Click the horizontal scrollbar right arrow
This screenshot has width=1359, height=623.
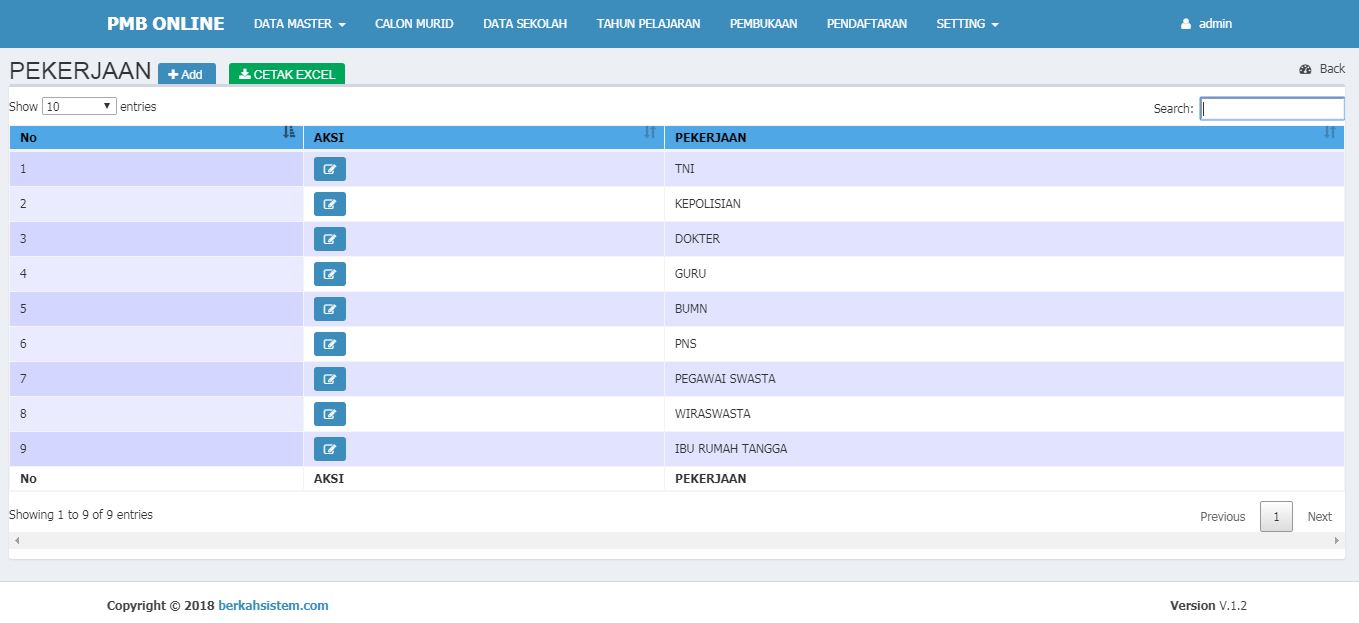click(1337, 540)
